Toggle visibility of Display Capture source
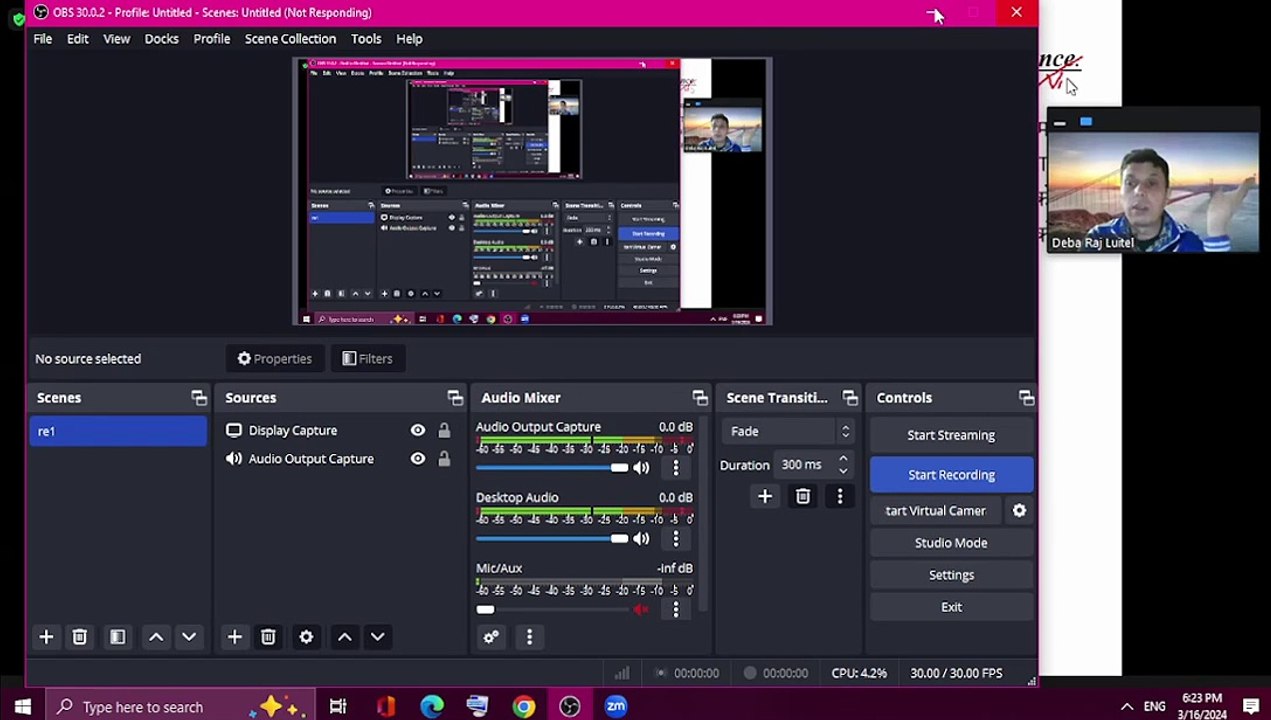Image resolution: width=1271 pixels, height=720 pixels. point(418,430)
